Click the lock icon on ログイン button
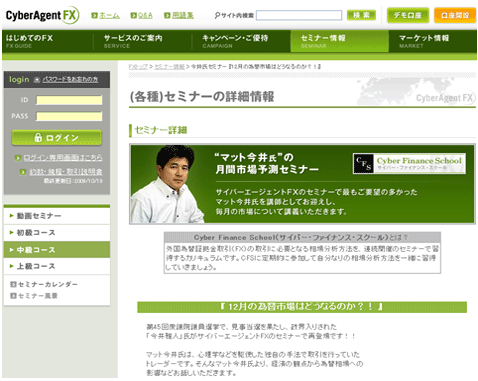 tap(38, 137)
